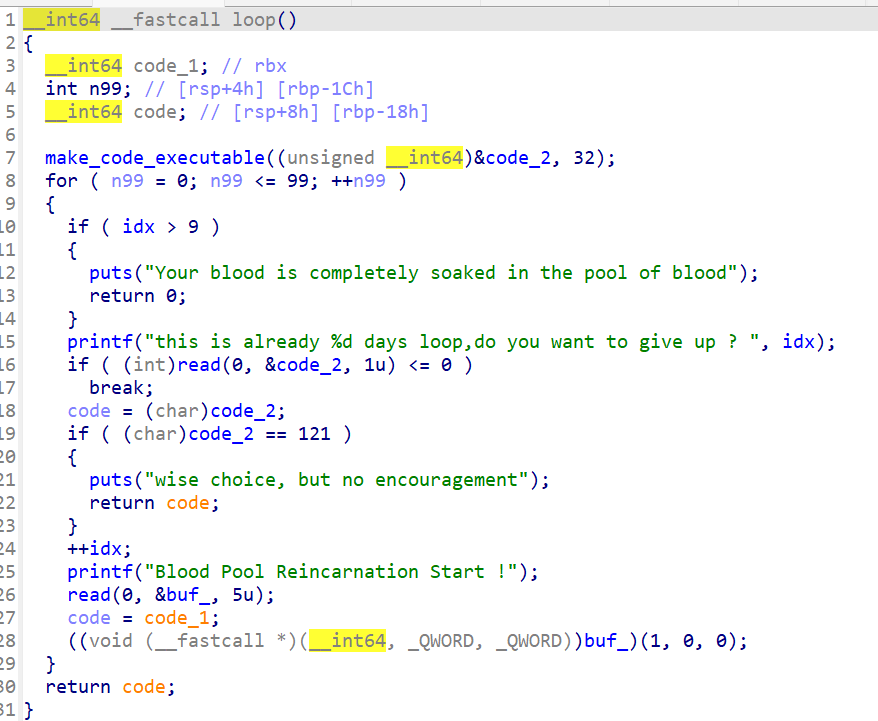Click line number 7 in the gutter

point(9,158)
